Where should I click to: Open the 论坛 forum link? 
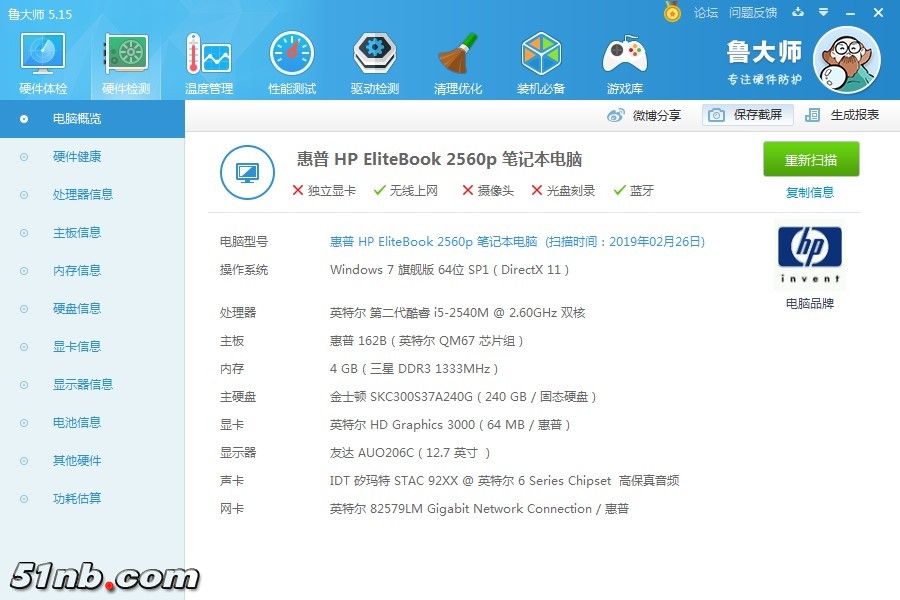[x=706, y=13]
